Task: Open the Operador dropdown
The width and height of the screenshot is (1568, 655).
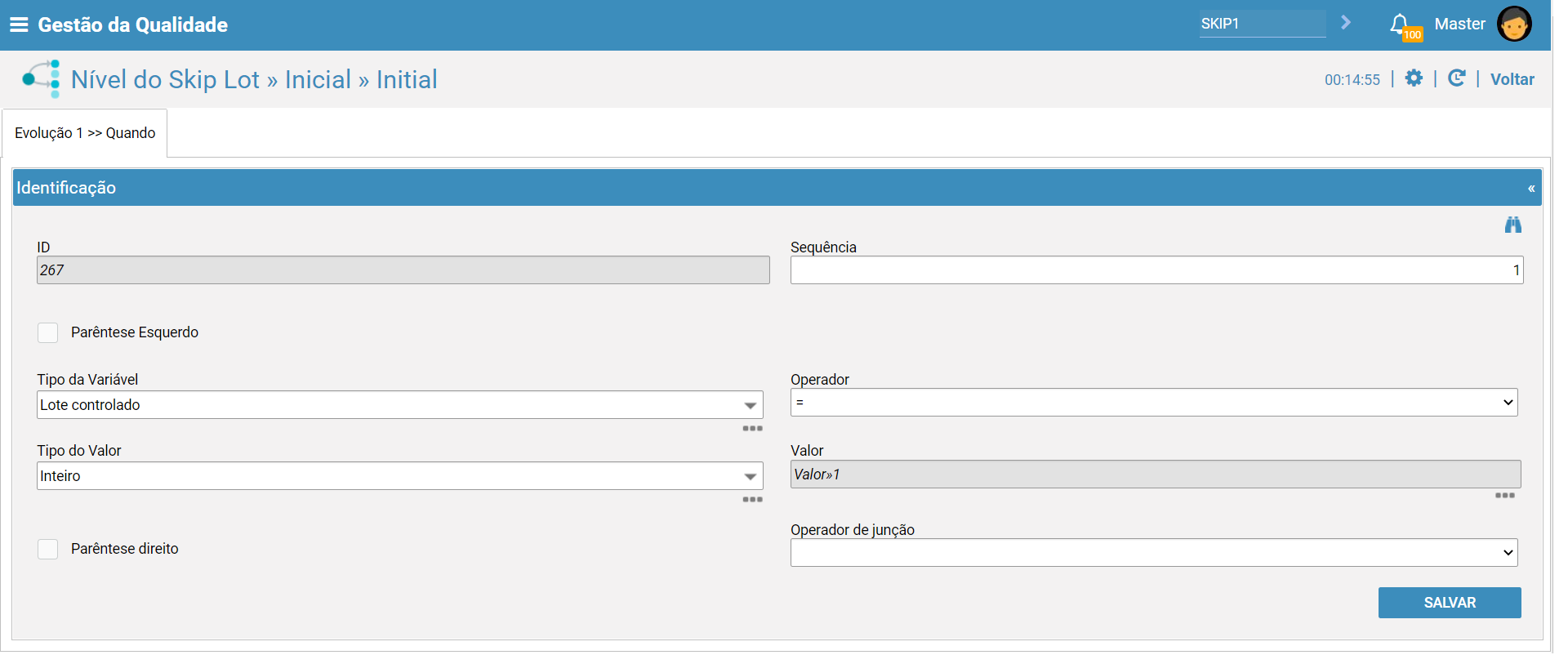Action: (1154, 403)
